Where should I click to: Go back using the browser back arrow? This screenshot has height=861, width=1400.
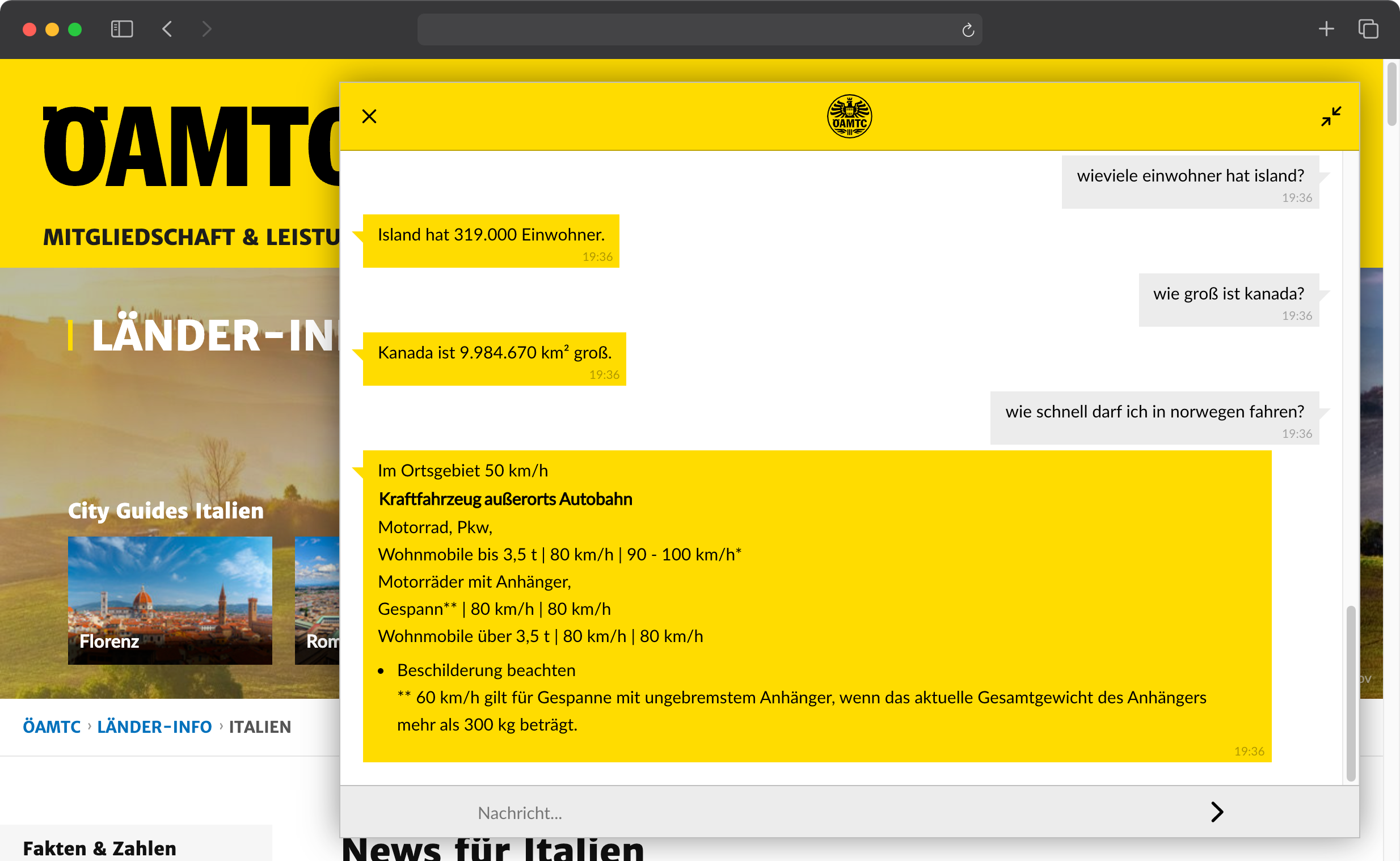[x=167, y=28]
